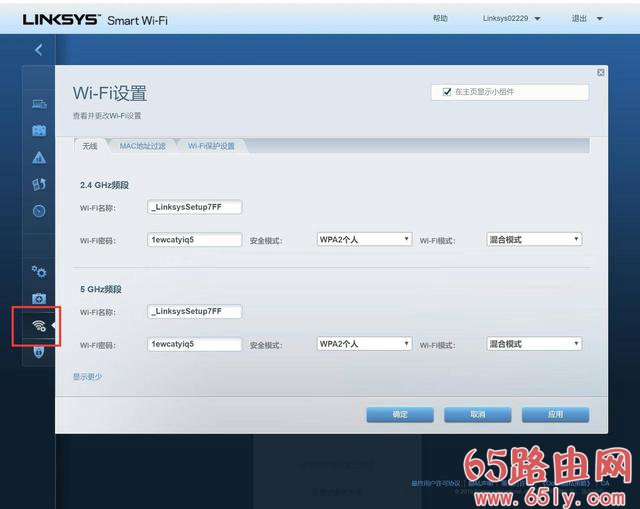
Task: Confirm with the 确定 button
Action: pos(400,415)
